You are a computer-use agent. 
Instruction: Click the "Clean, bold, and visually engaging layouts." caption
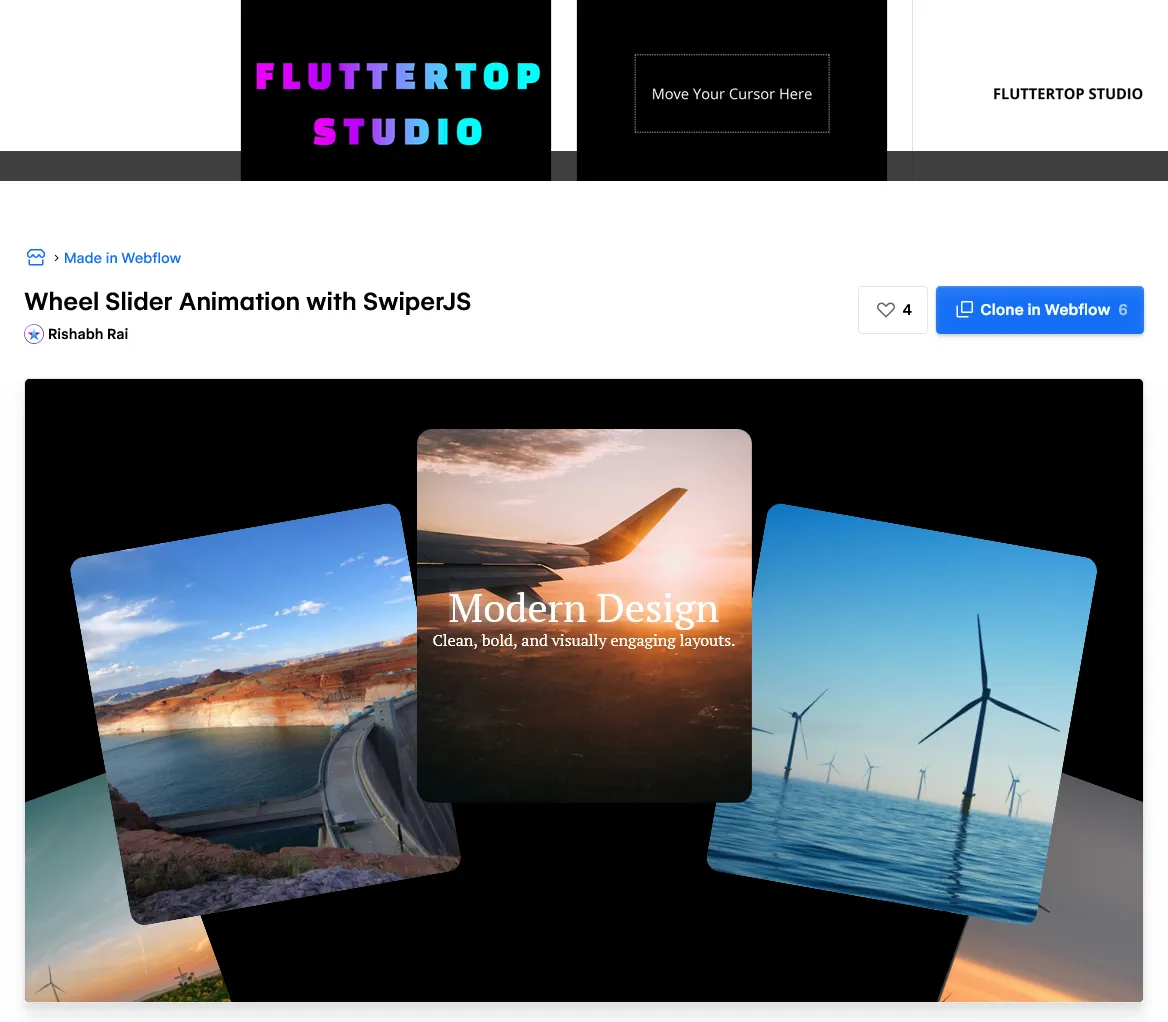click(583, 641)
